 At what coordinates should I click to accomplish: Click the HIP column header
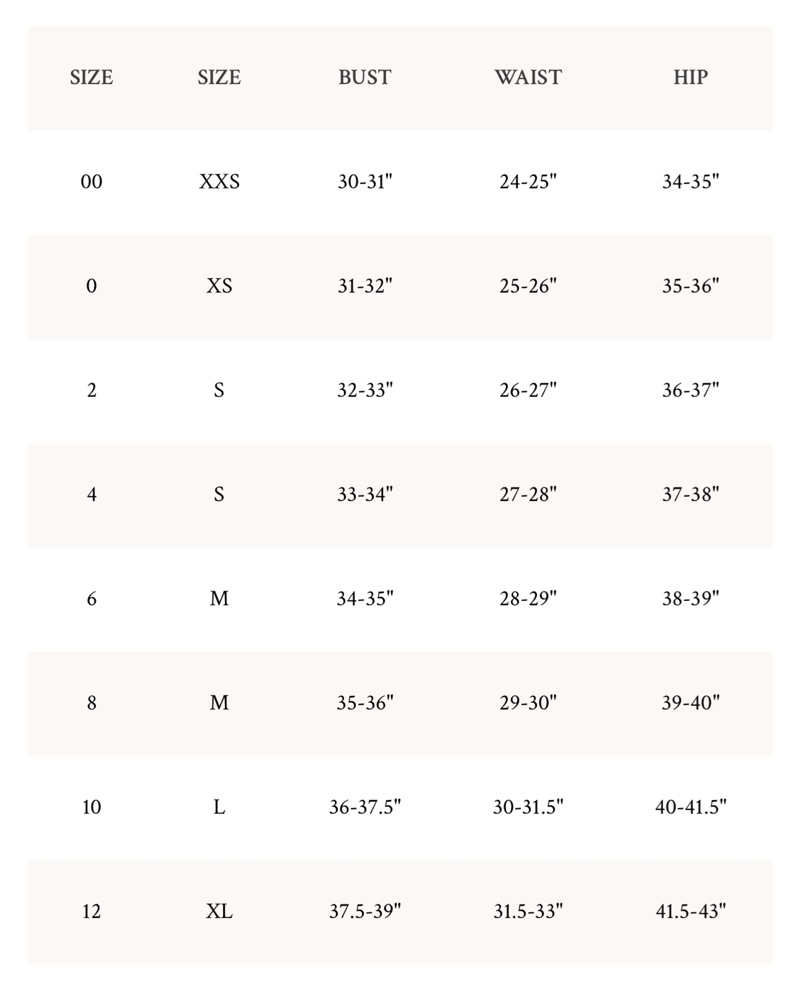(691, 77)
